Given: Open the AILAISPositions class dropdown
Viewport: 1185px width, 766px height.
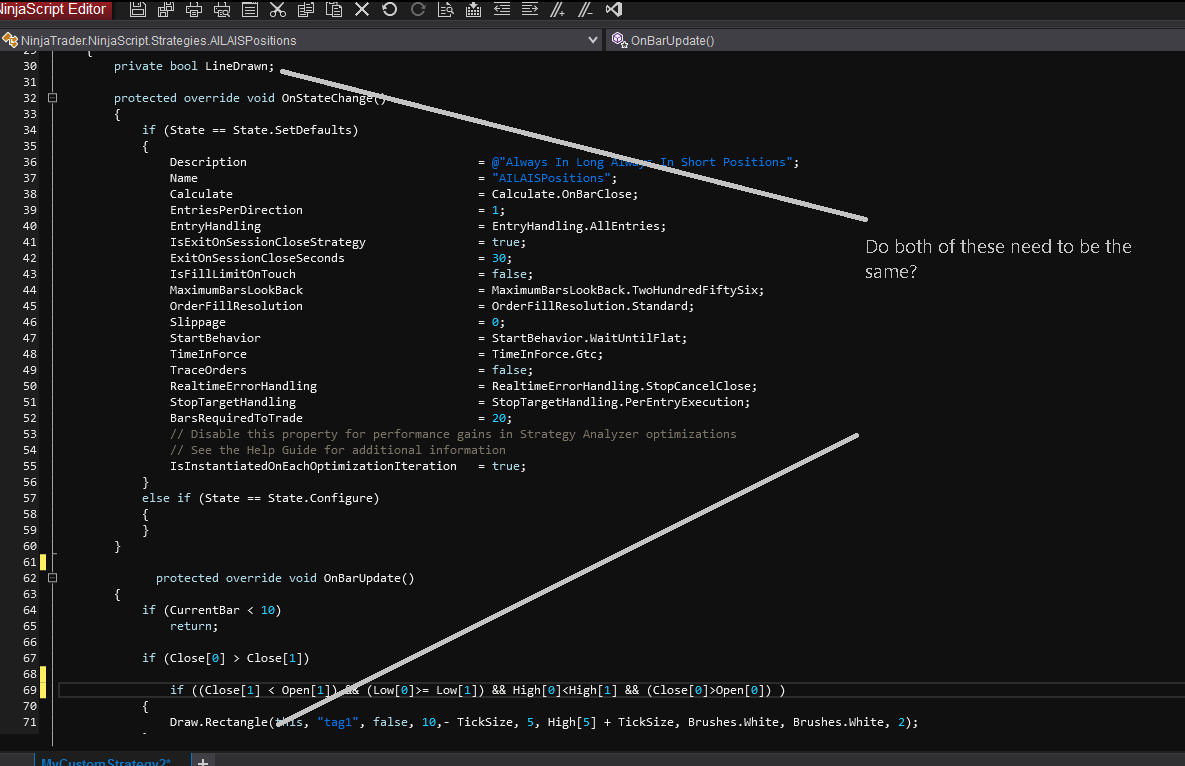Looking at the screenshot, I should pyautogui.click(x=593, y=41).
